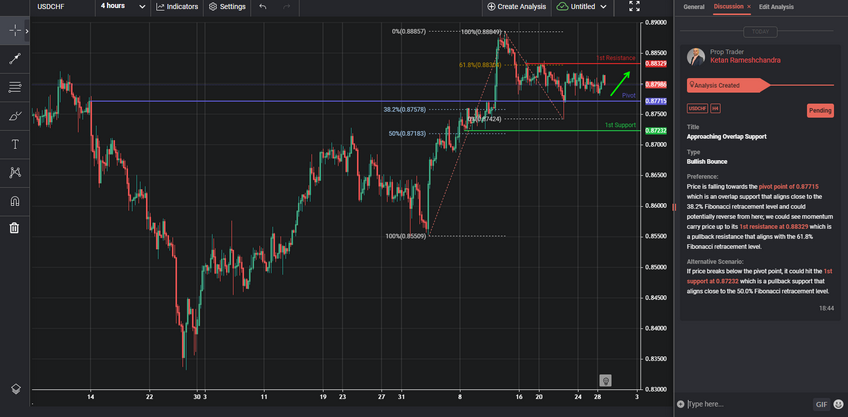Open the GIF picker
The width and height of the screenshot is (848, 417).
821,404
